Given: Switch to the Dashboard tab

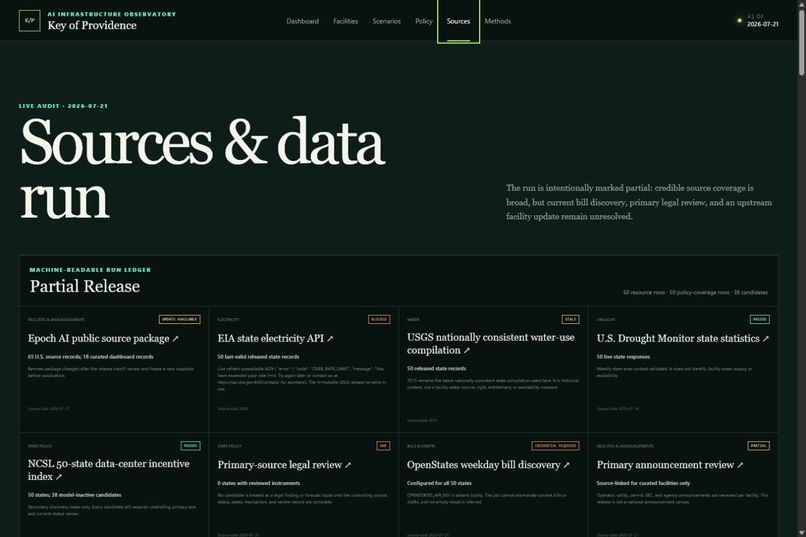Looking at the screenshot, I should tap(303, 21).
